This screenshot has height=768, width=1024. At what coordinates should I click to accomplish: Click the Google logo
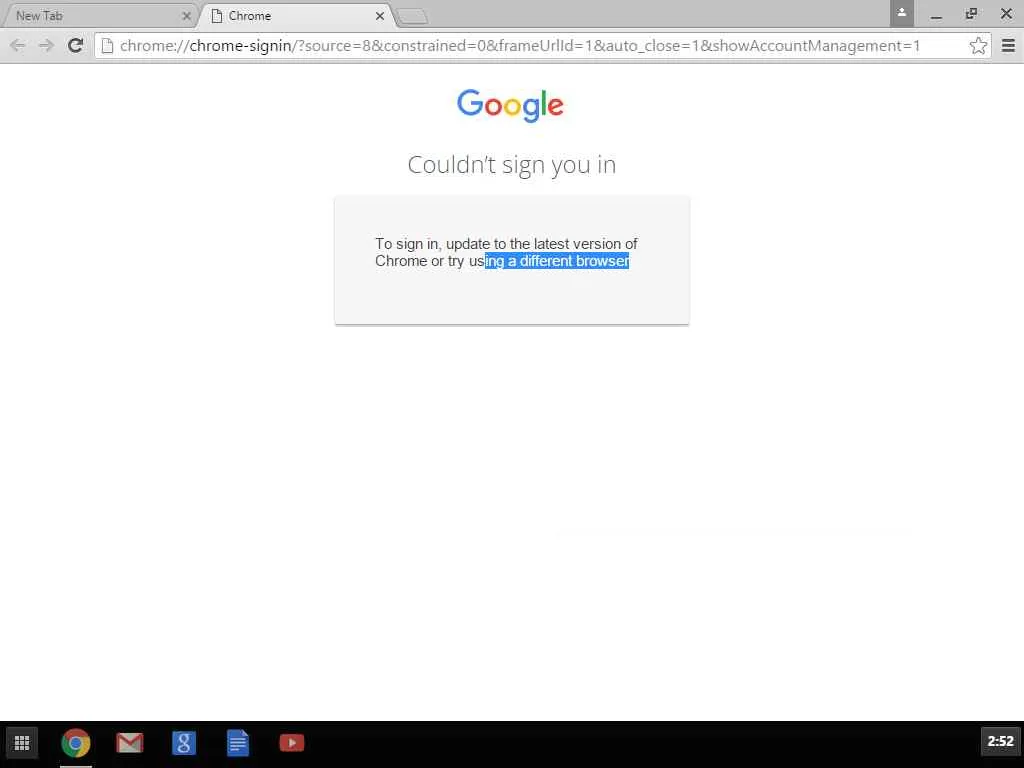[x=511, y=105]
